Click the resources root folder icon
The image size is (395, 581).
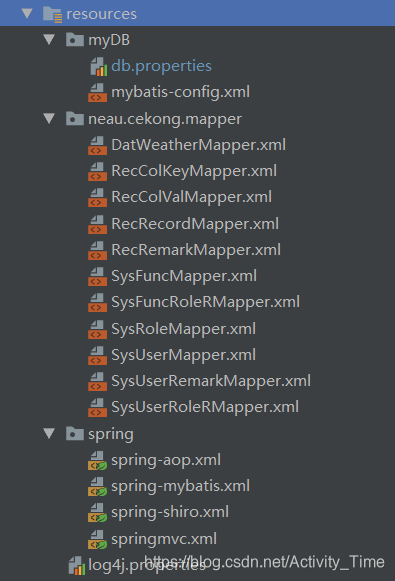pos(52,14)
